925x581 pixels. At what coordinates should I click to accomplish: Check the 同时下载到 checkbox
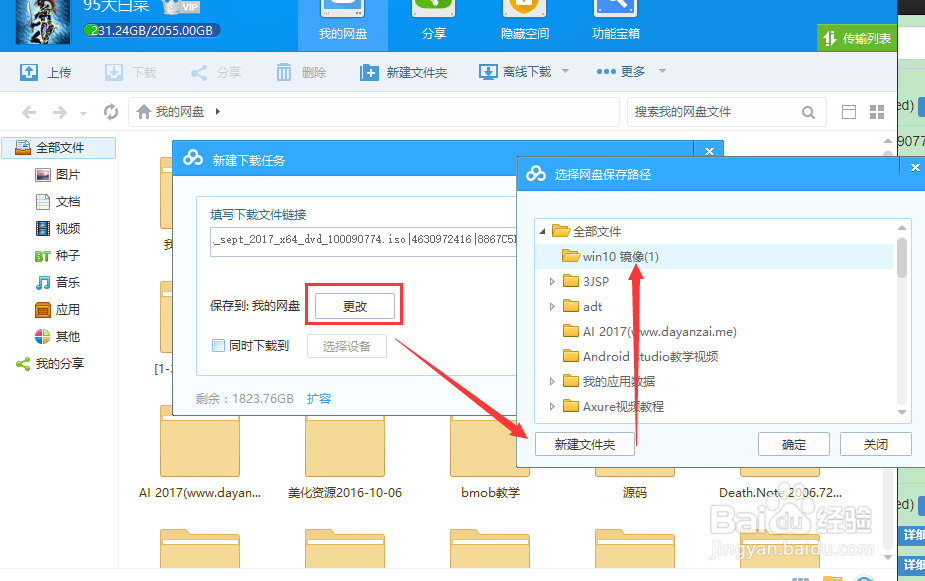218,346
